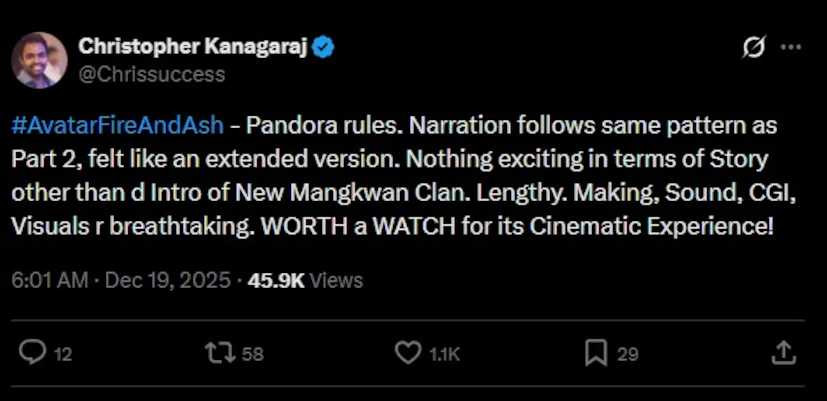Click the bookmark count of 29
Screen dimensions: 827x401
coord(628,353)
